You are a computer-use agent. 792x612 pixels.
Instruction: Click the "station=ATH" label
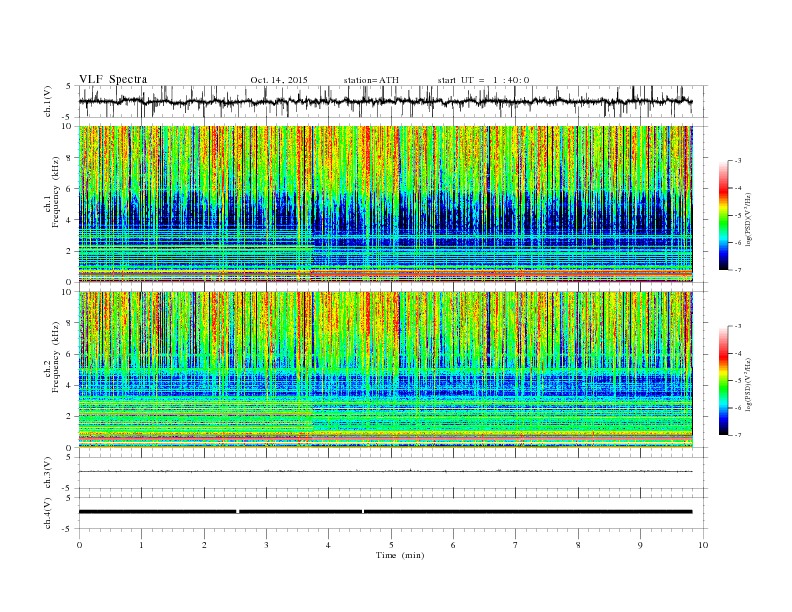(x=371, y=80)
